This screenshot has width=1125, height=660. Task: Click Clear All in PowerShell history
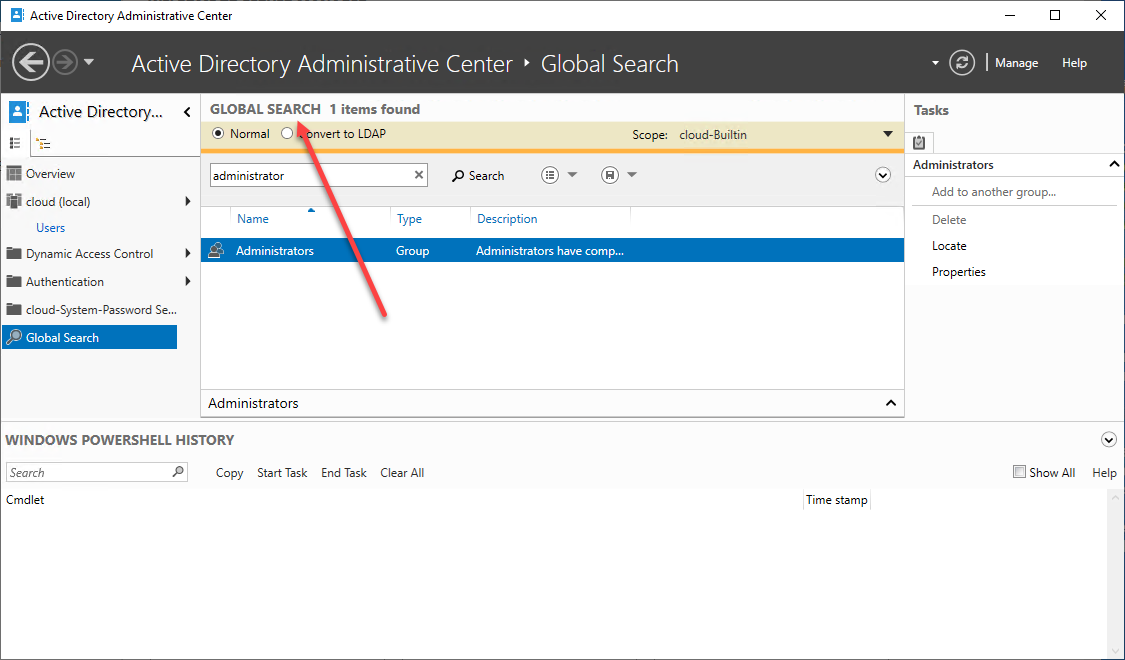402,473
